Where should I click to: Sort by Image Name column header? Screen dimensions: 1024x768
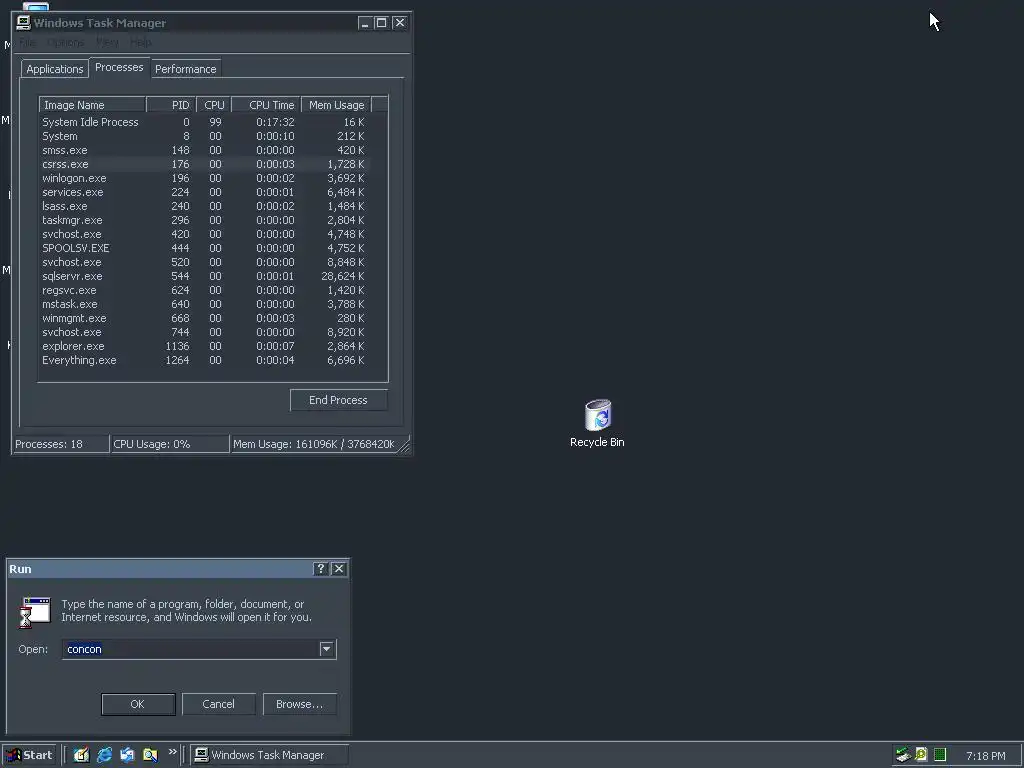point(92,105)
